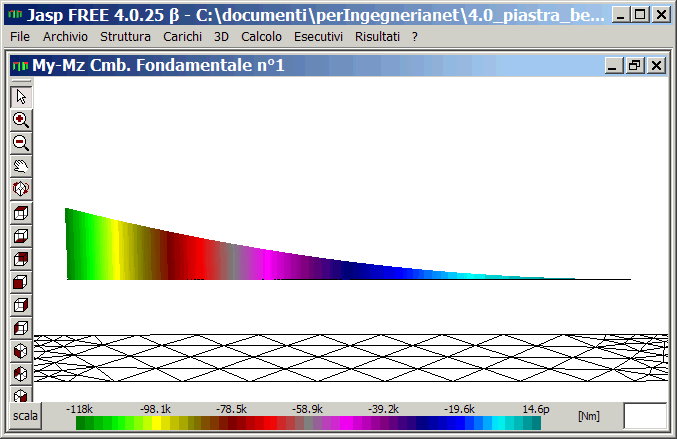Viewport: 677px width, 439px height.
Task: Minimize the Jasp FREE main window
Action: click(x=620, y=15)
